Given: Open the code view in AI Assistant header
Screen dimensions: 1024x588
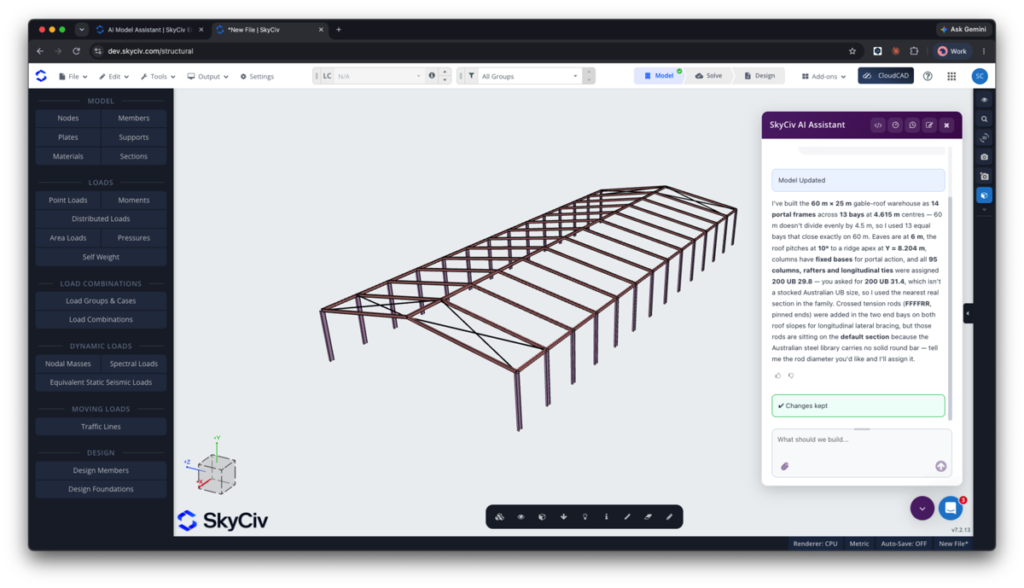Looking at the screenshot, I should tap(878, 125).
